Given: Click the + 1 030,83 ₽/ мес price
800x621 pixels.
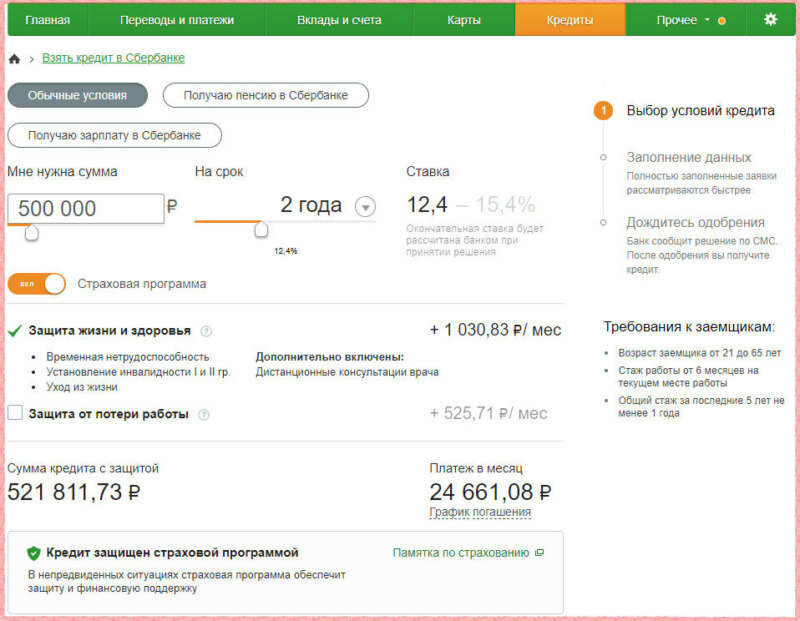Looking at the screenshot, I should [x=495, y=330].
